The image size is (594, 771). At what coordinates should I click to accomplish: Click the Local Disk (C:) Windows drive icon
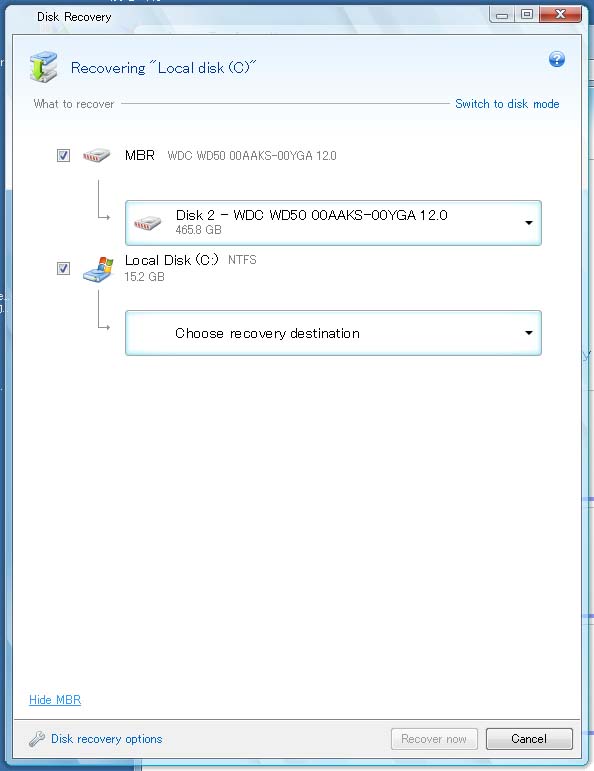coord(98,269)
